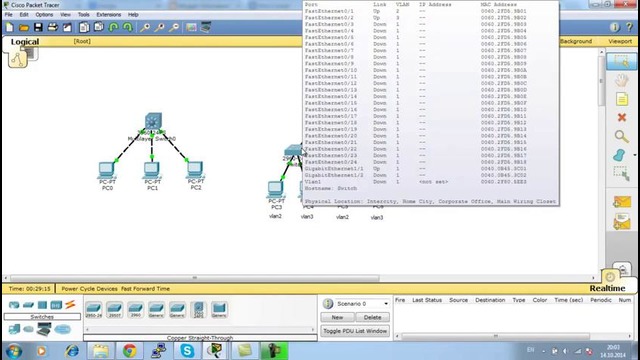Click the Windows Start button
Viewport: 640px width, 360px height.
pyautogui.click(x=13, y=351)
